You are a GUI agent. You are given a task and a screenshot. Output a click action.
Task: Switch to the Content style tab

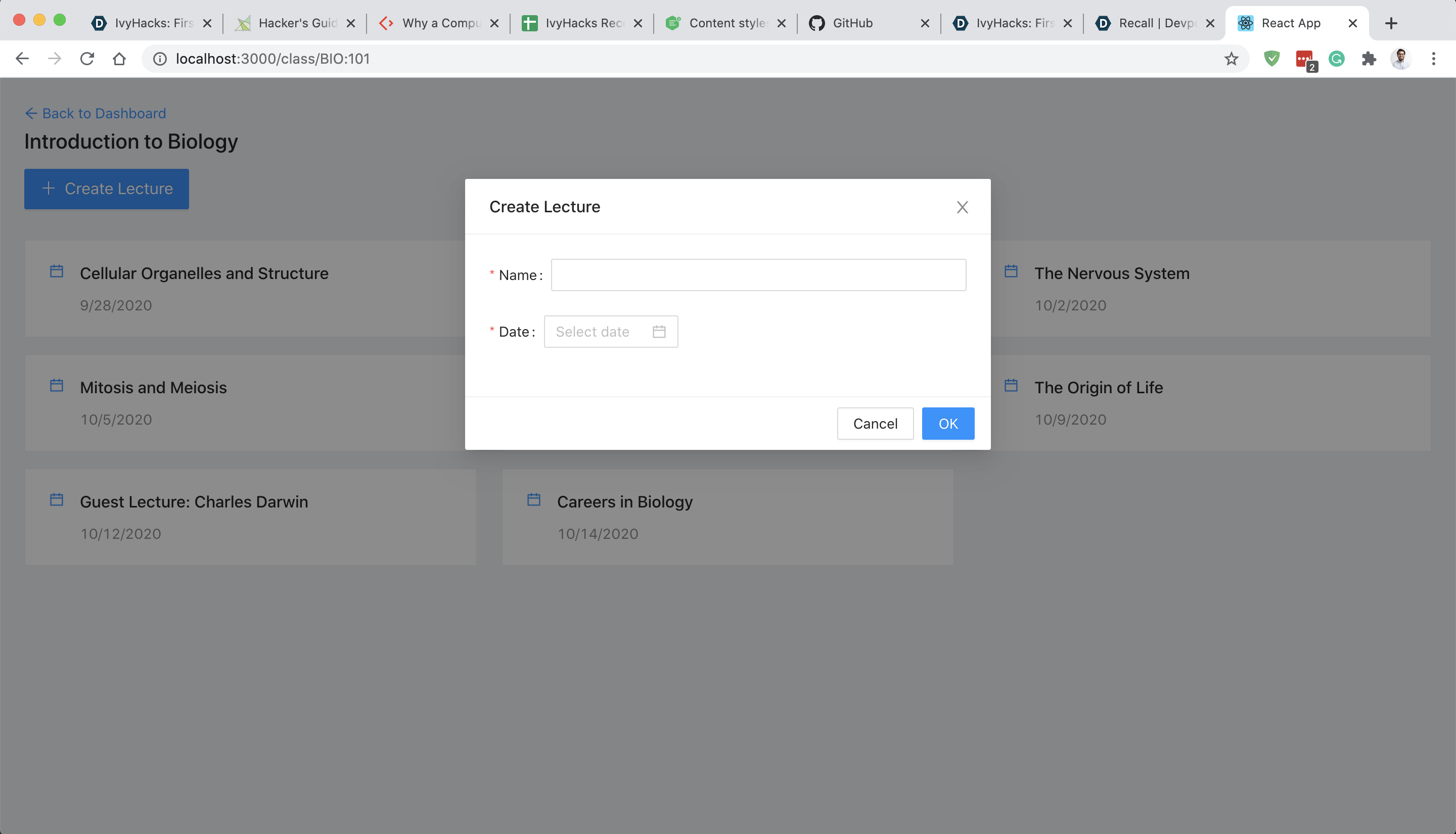click(x=725, y=23)
